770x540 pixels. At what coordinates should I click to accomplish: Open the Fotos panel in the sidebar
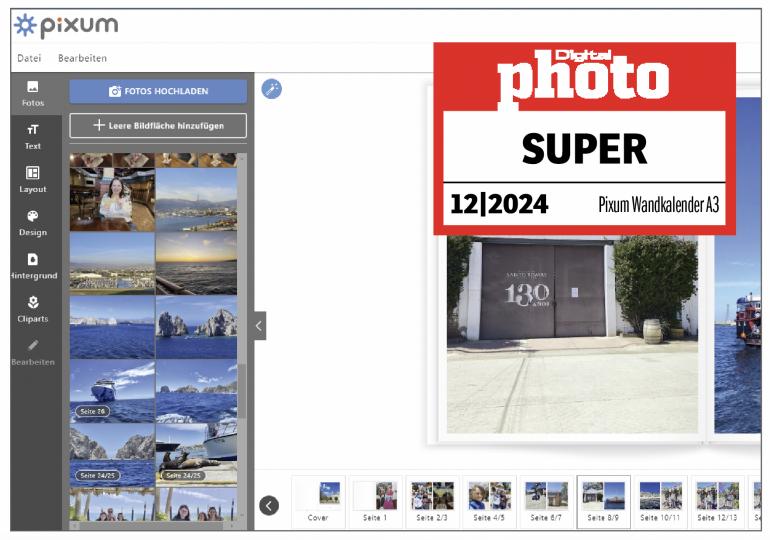pyautogui.click(x=33, y=94)
